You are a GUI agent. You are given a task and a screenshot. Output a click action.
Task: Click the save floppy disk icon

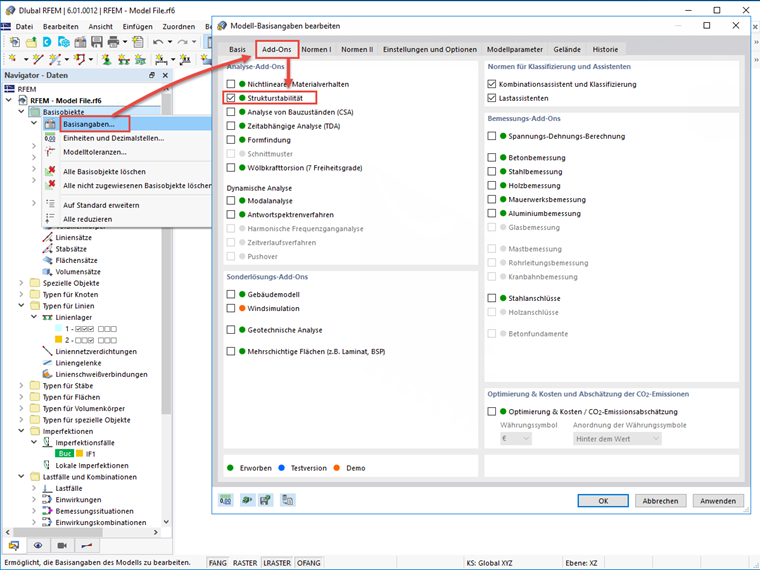click(96, 42)
